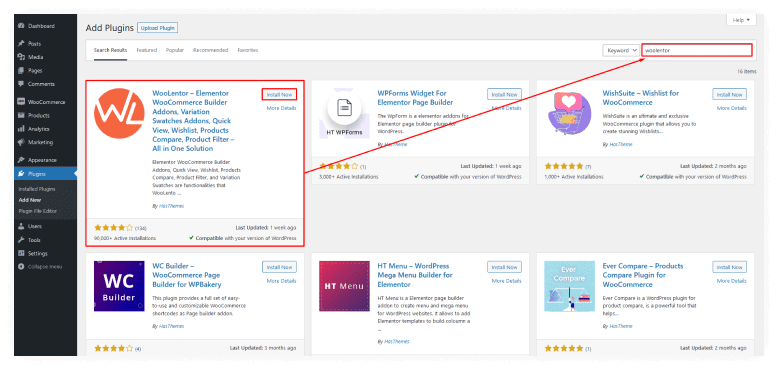The width and height of the screenshot is (778, 370).
Task: Switch to the Recommended tab
Action: (210, 50)
